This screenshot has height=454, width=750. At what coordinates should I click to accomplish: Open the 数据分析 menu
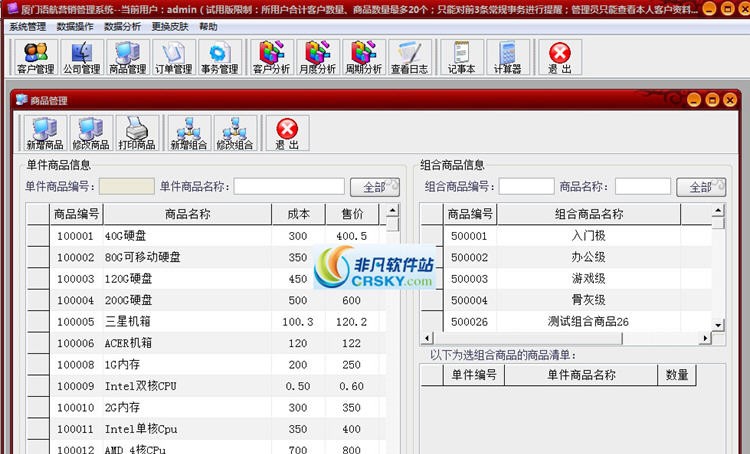pyautogui.click(x=122, y=27)
